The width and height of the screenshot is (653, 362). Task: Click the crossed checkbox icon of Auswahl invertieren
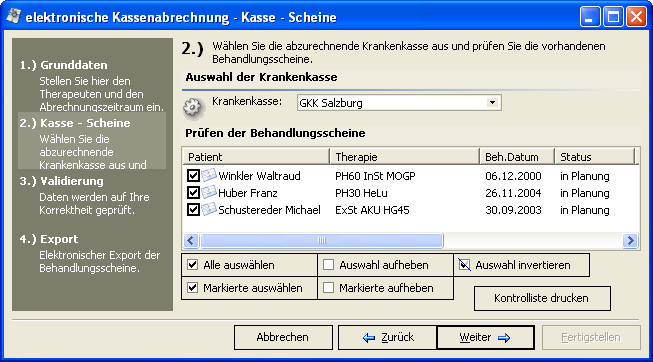click(x=464, y=265)
